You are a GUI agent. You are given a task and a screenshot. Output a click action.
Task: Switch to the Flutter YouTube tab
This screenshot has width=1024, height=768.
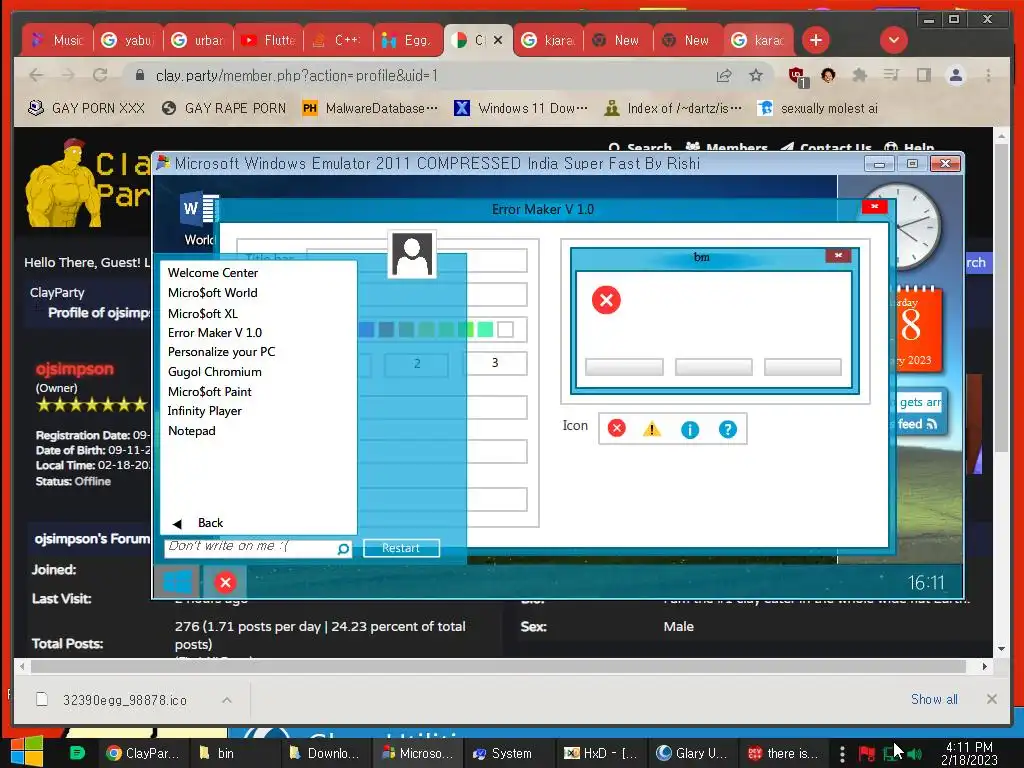(x=268, y=40)
